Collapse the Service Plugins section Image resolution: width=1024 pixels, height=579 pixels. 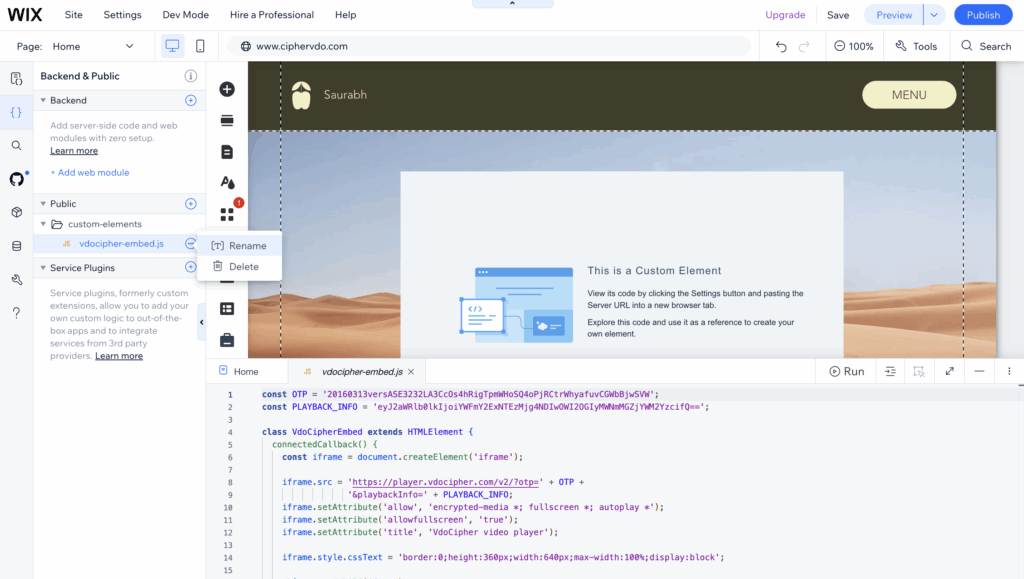[43, 268]
